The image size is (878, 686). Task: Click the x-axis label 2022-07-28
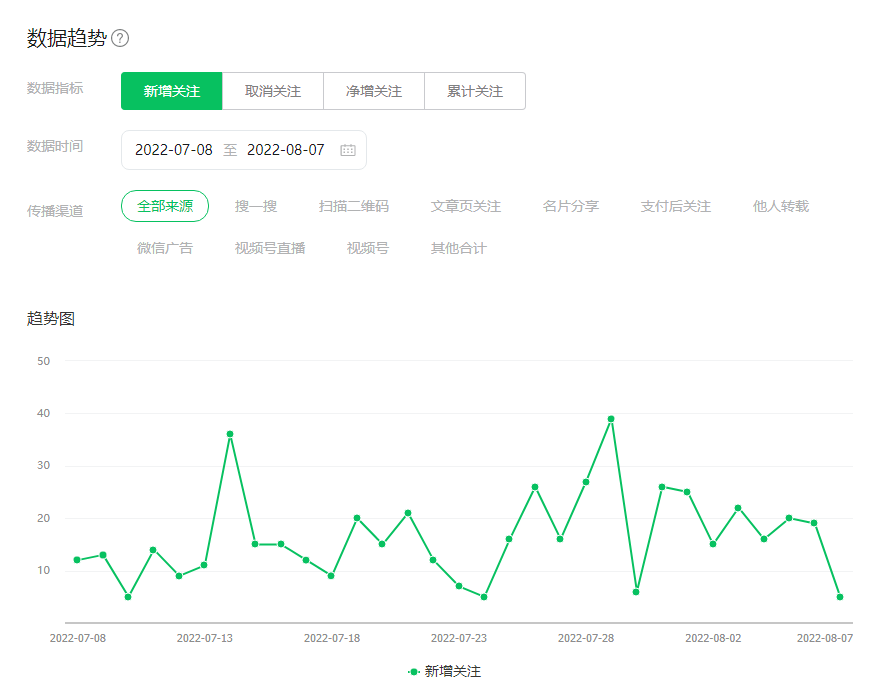click(586, 638)
